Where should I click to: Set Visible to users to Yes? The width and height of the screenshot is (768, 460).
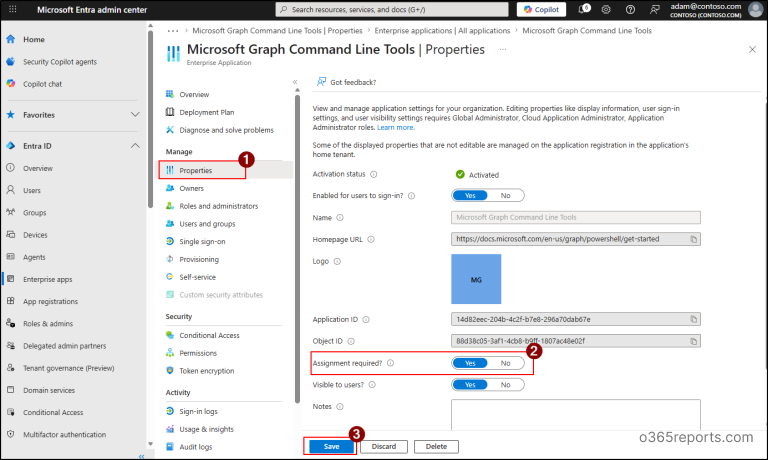(x=470, y=385)
